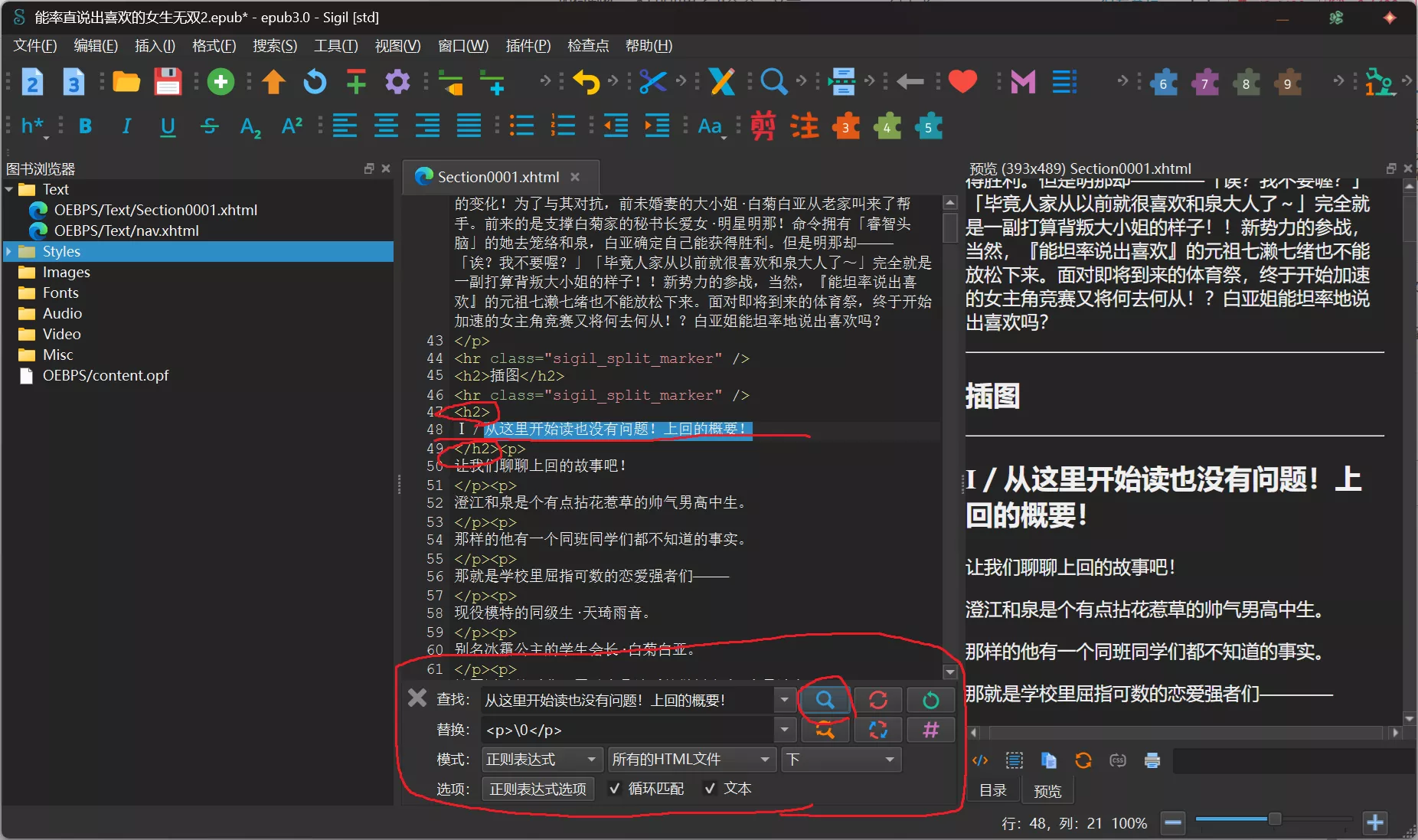Toggle the 文本 checkbox
This screenshot has width=1418, height=840.
pos(711,789)
